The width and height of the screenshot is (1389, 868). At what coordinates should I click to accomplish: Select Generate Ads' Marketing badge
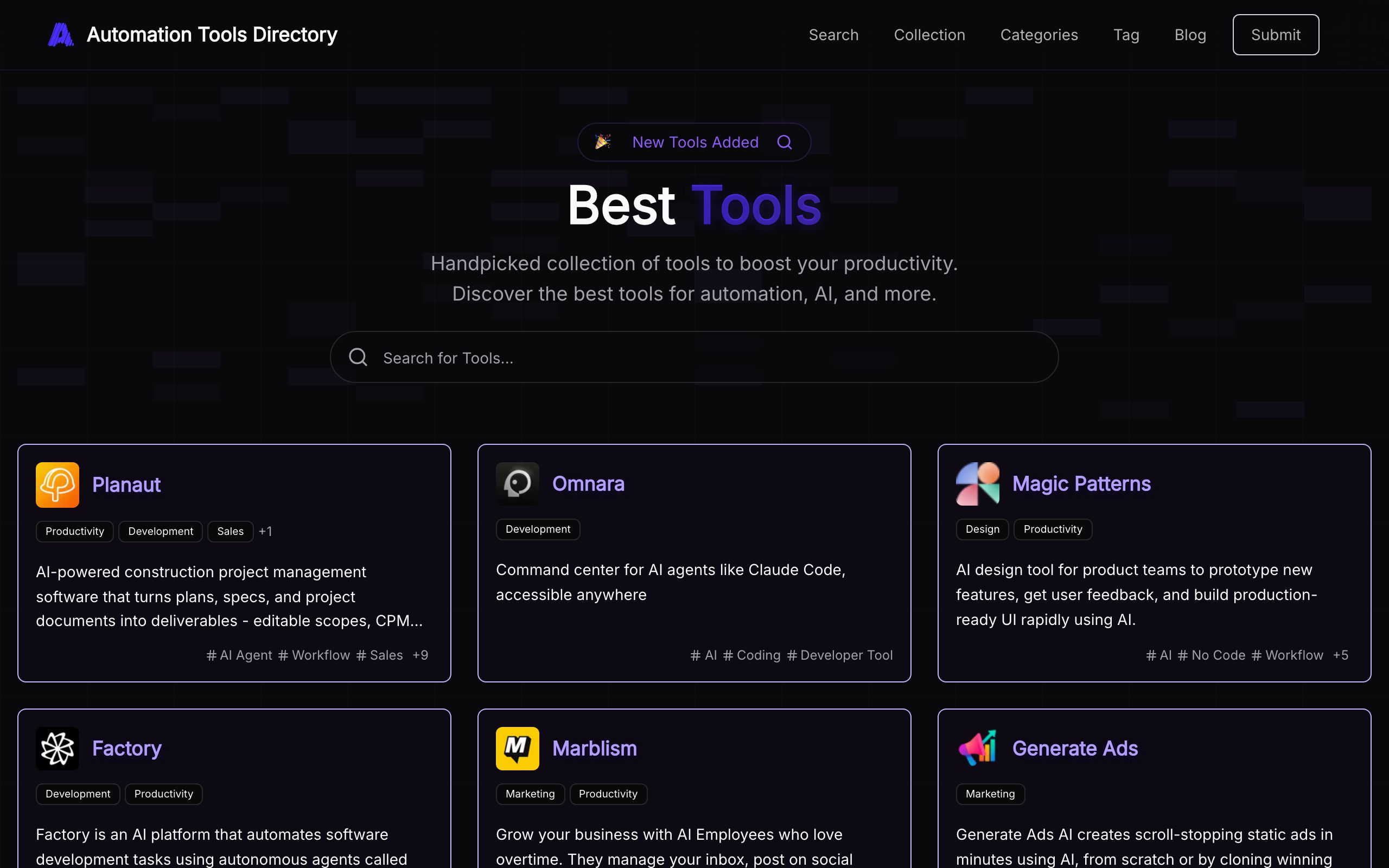pos(990,794)
